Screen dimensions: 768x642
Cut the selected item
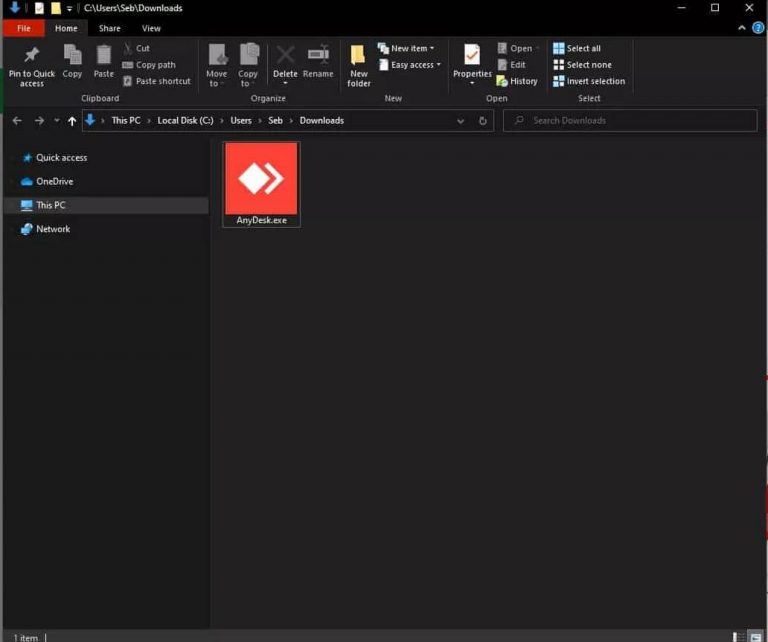[136, 48]
